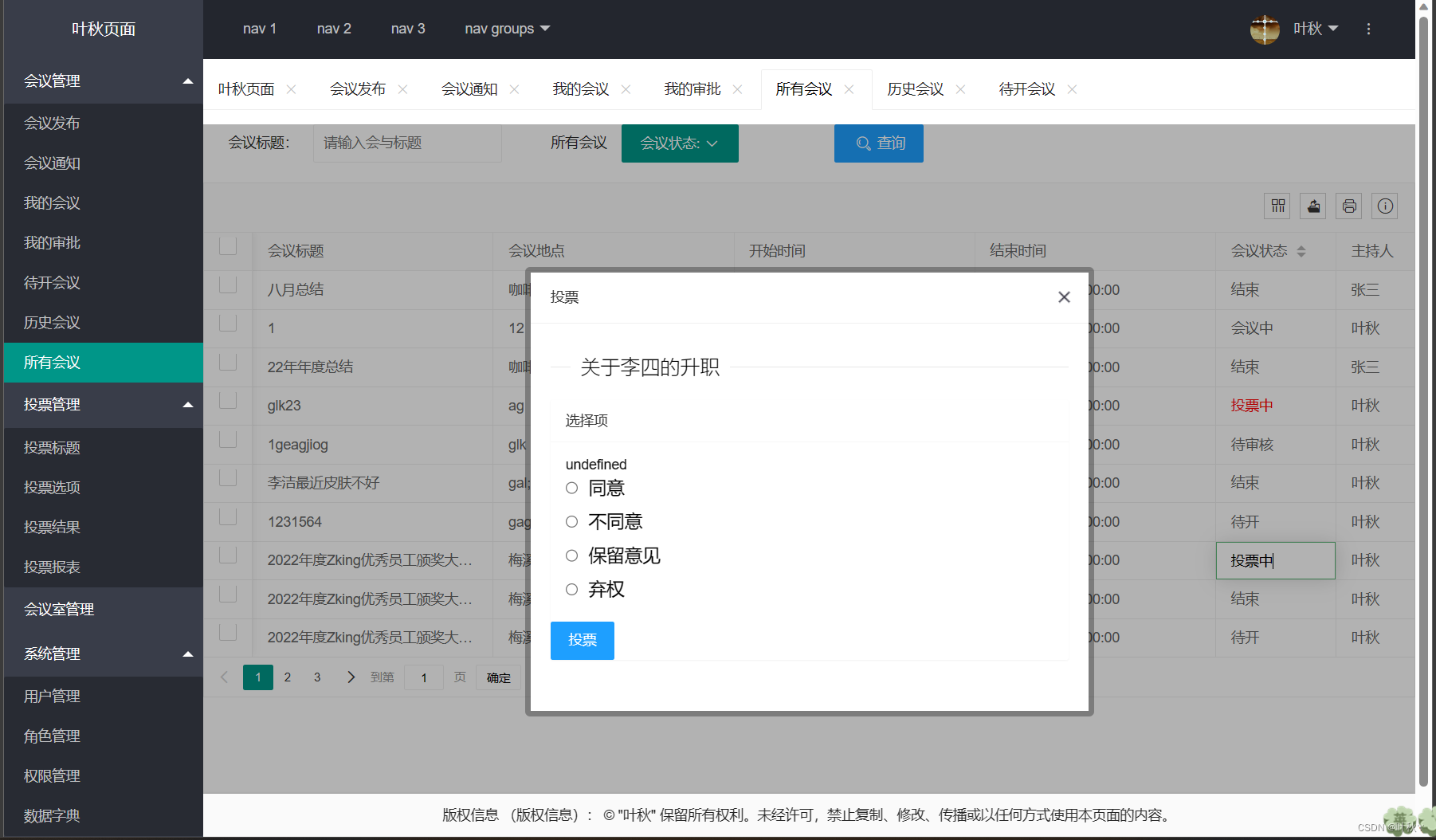This screenshot has width=1436, height=840.
Task: Check the 李洁最近皮肤不好 row checkbox
Action: [228, 477]
